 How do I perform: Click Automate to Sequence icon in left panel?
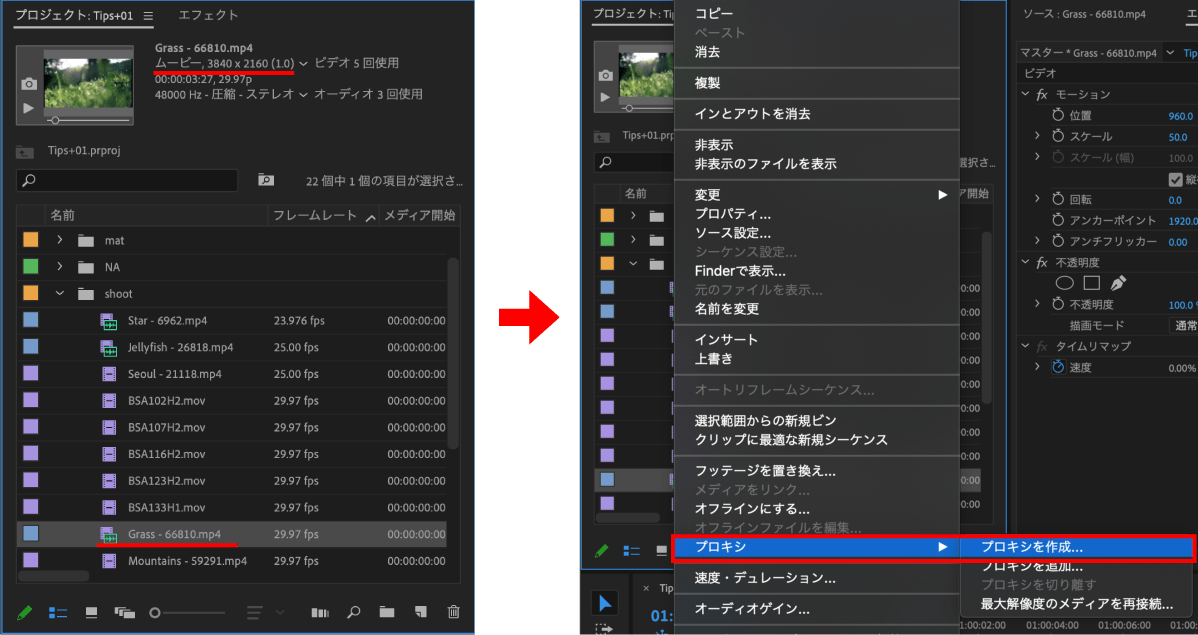(320, 612)
